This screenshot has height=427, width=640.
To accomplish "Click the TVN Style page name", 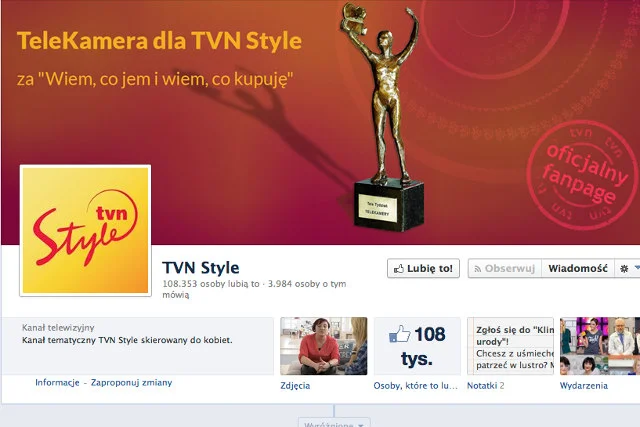I will 201,268.
